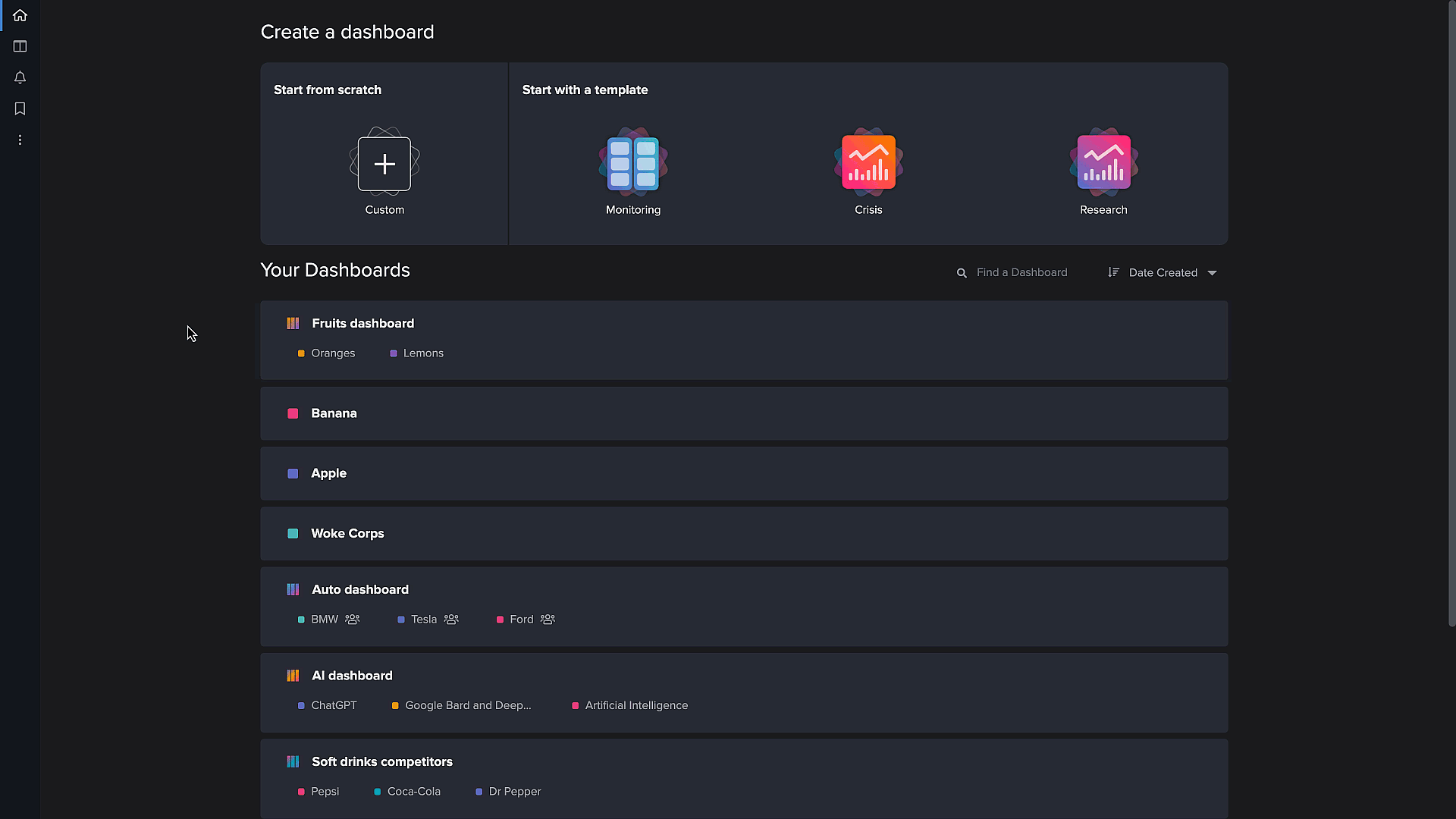Create a Custom dashboard from scratch

coord(384,164)
